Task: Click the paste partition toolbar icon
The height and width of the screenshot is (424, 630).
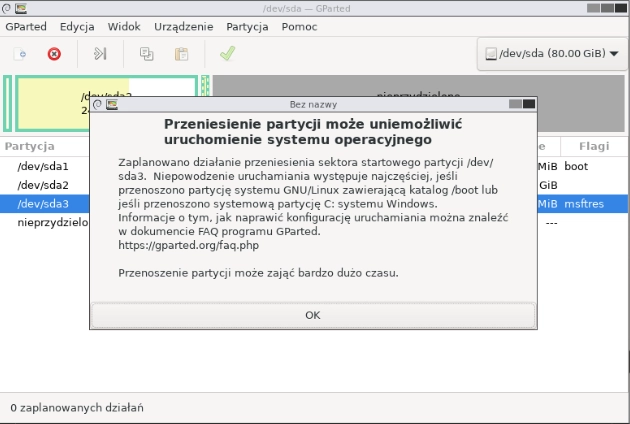Action: 181,54
